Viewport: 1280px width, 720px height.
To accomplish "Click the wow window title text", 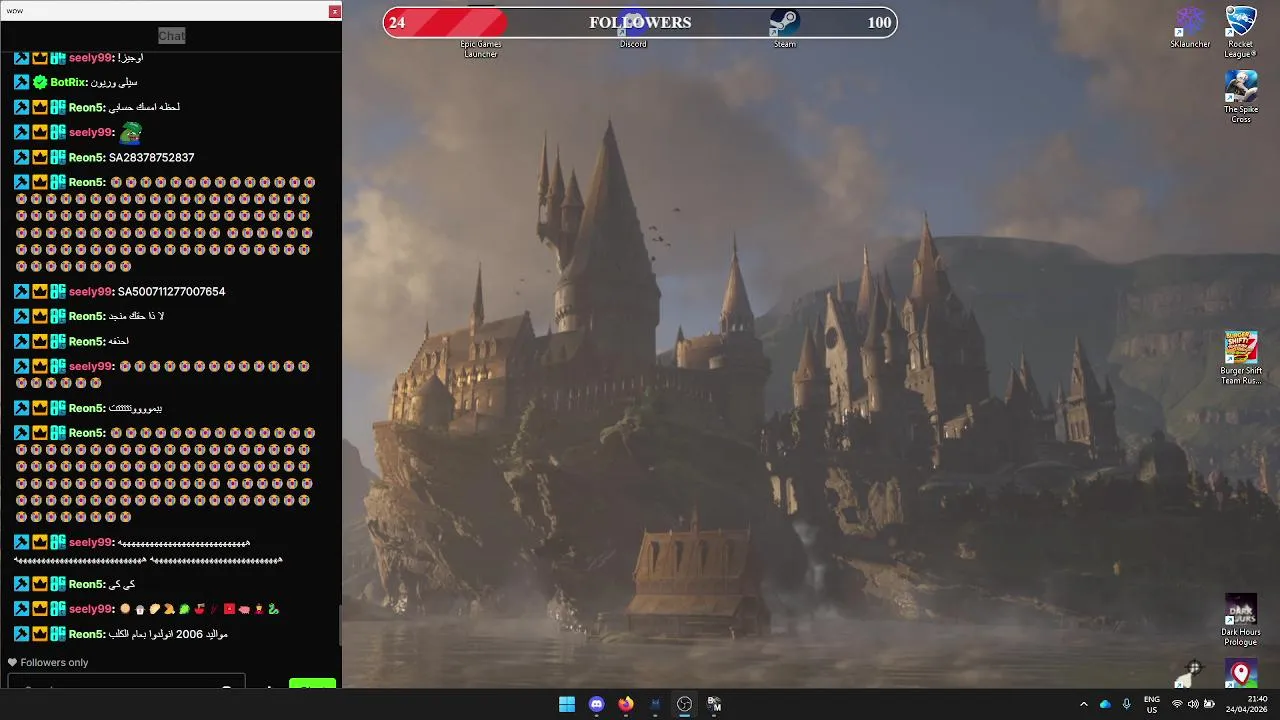I will click(14, 11).
